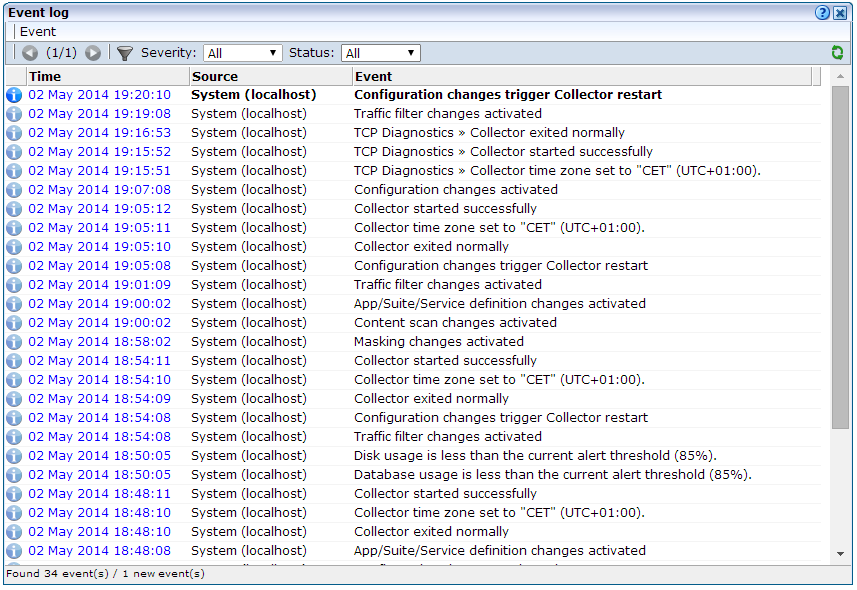
Task: Open timestamp 02 May 2014 19:01:09
Action: pyautogui.click(x=99, y=285)
